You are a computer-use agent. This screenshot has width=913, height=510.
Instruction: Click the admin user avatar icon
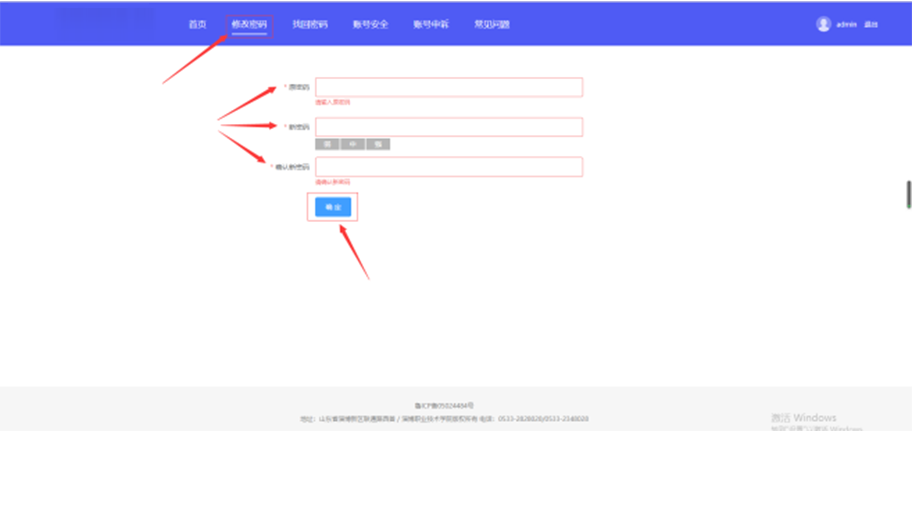pos(823,24)
